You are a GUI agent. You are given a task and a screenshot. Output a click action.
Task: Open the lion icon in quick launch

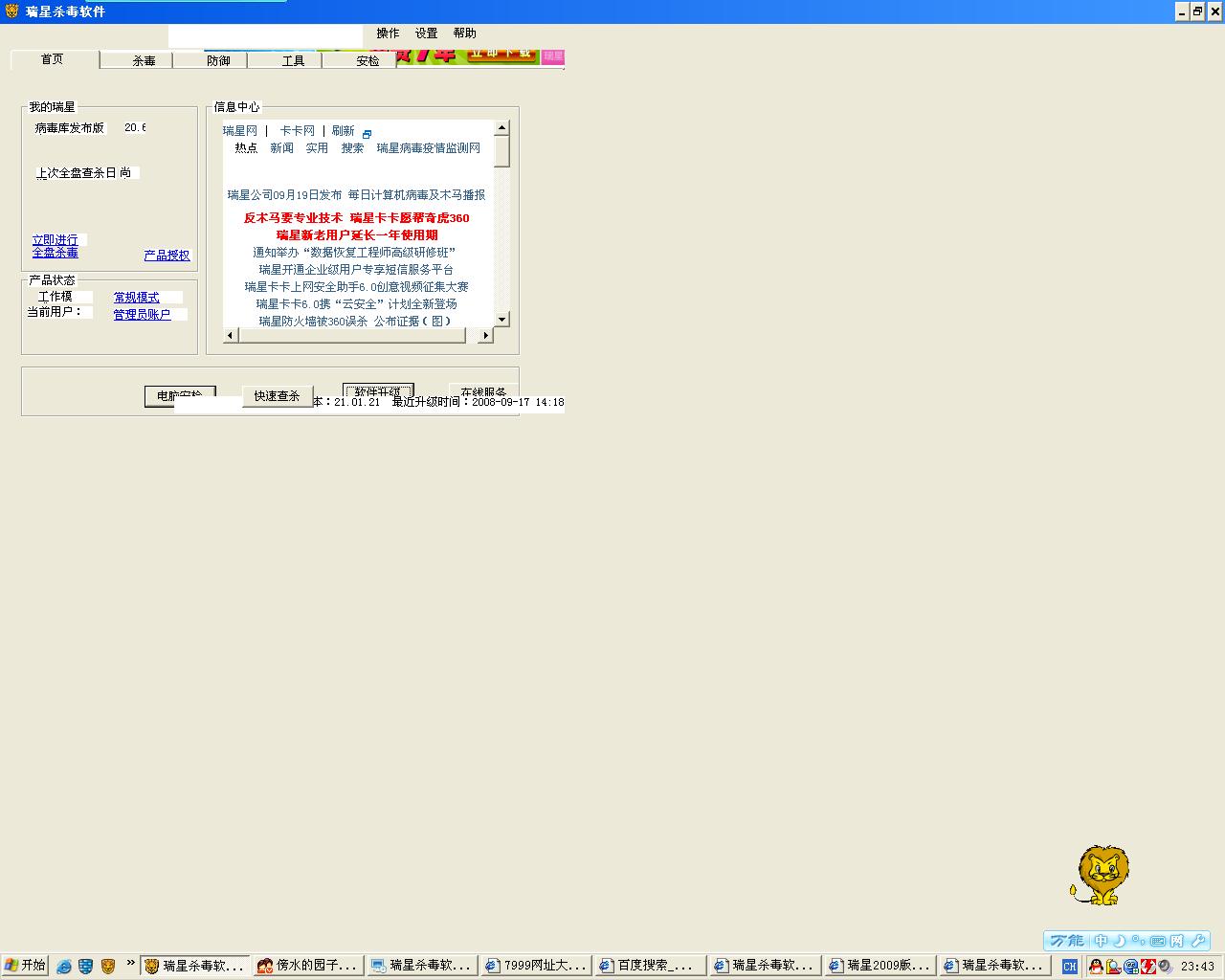(108, 967)
